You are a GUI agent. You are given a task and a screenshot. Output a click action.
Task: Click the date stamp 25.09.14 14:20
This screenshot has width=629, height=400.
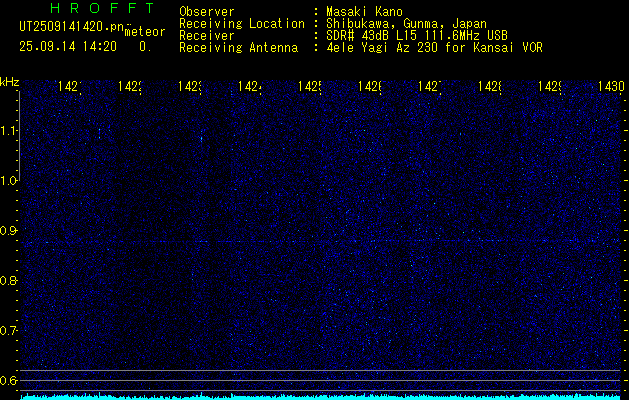tap(68, 47)
